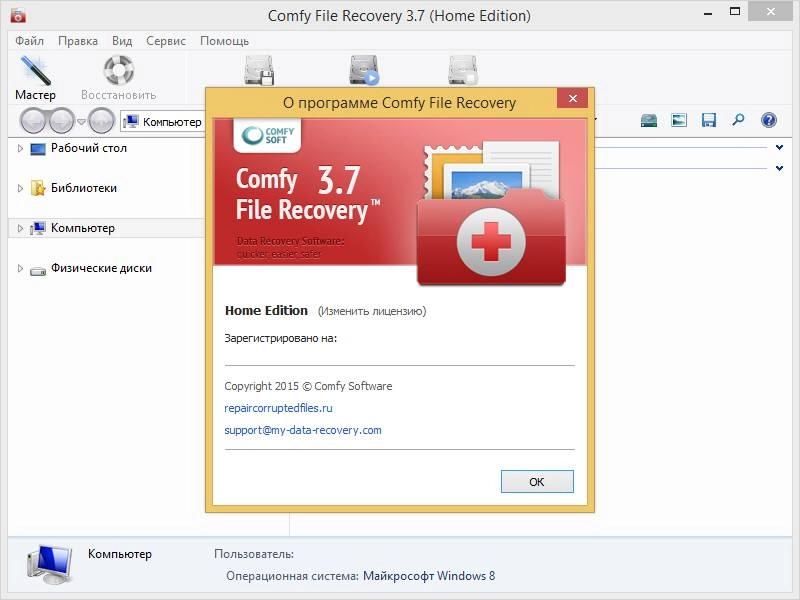Viewport: 800px width, 600px height.
Task: Open help with the question mark icon
Action: (768, 120)
